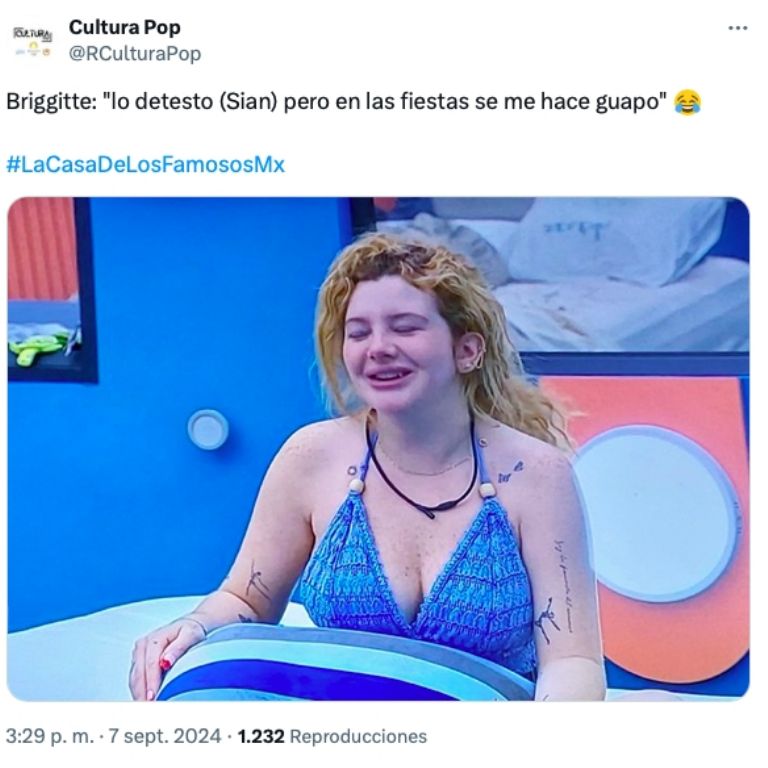768x768 pixels.
Task: Click the striped blue pillow in photo
Action: coord(343,664)
